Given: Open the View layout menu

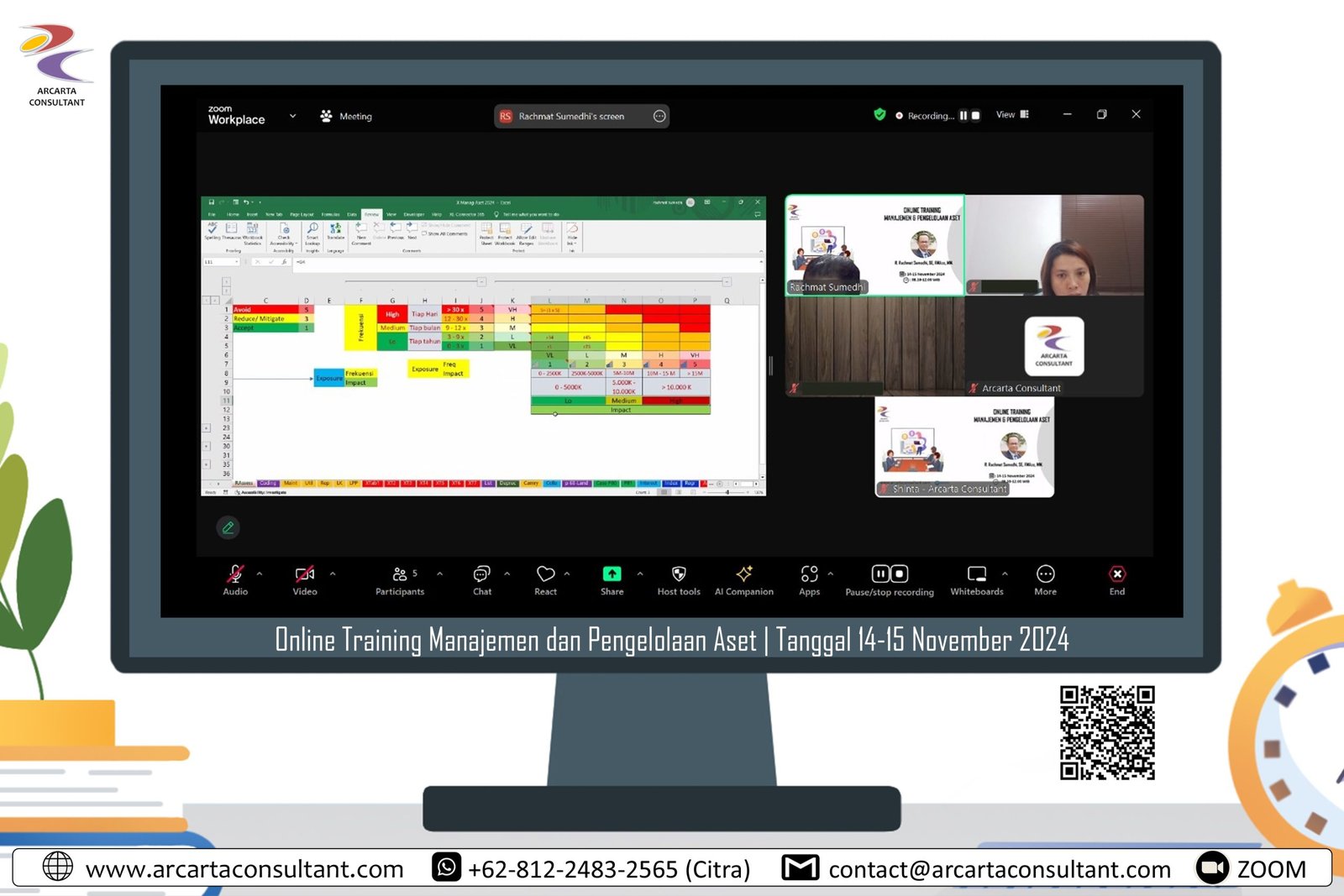Looking at the screenshot, I should (x=1011, y=115).
